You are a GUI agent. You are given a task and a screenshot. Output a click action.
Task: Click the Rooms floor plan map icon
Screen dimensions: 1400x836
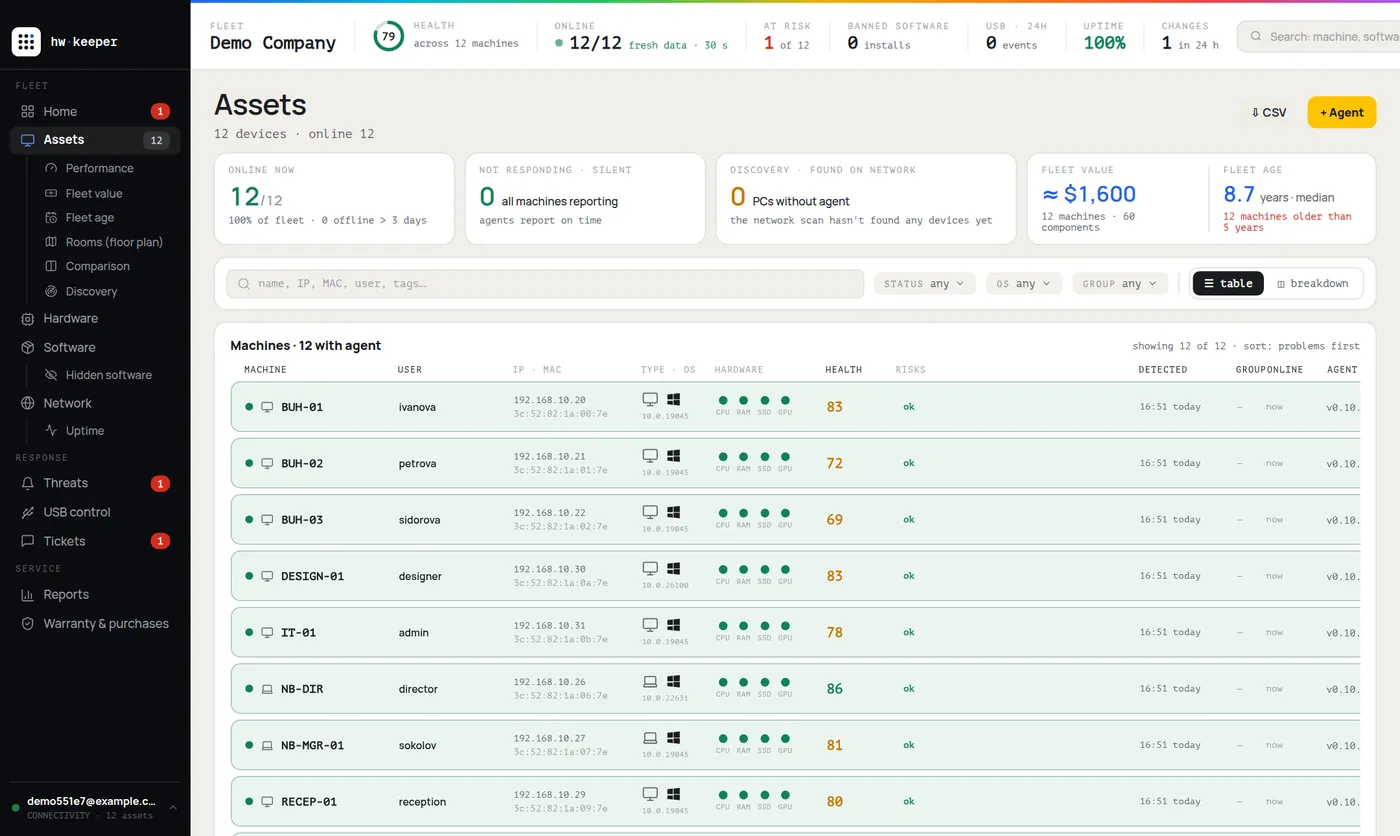(x=52, y=242)
